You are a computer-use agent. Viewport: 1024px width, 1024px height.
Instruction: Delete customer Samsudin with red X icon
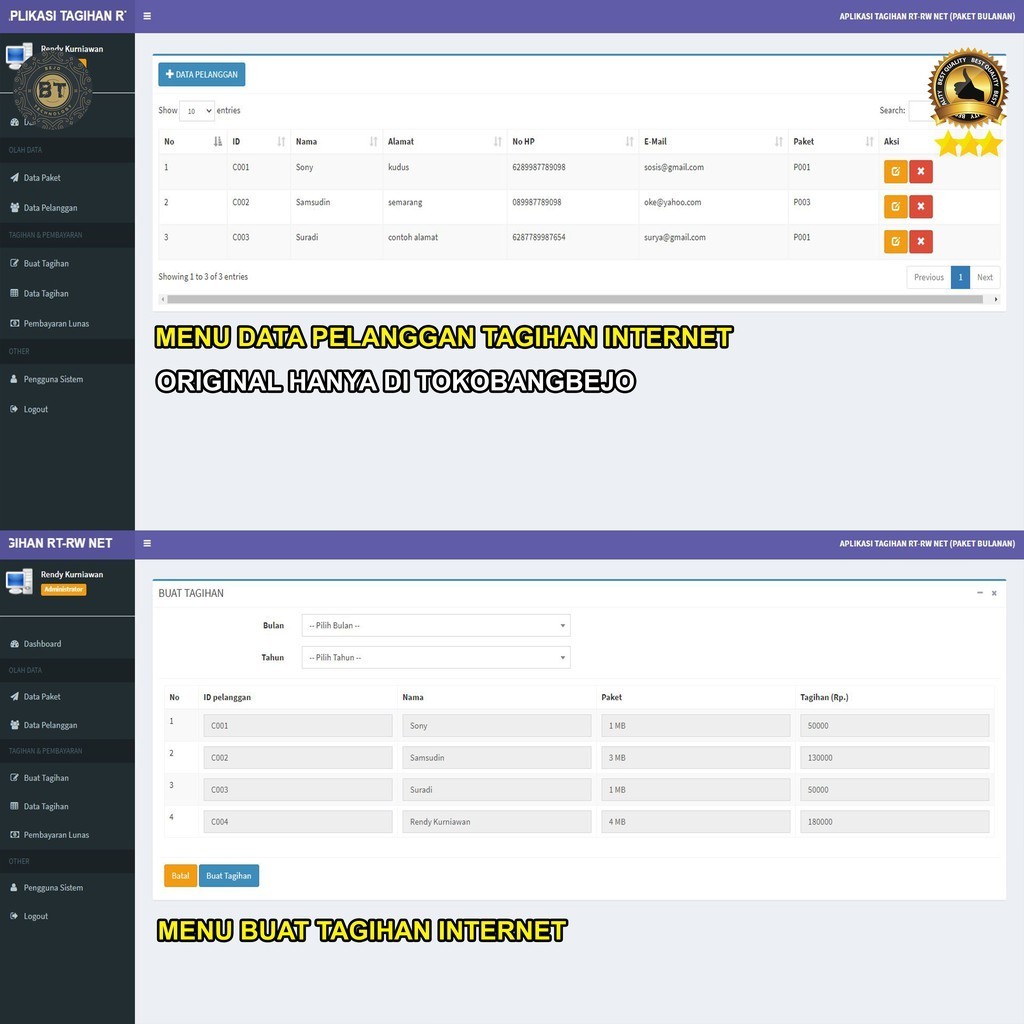[x=921, y=206]
